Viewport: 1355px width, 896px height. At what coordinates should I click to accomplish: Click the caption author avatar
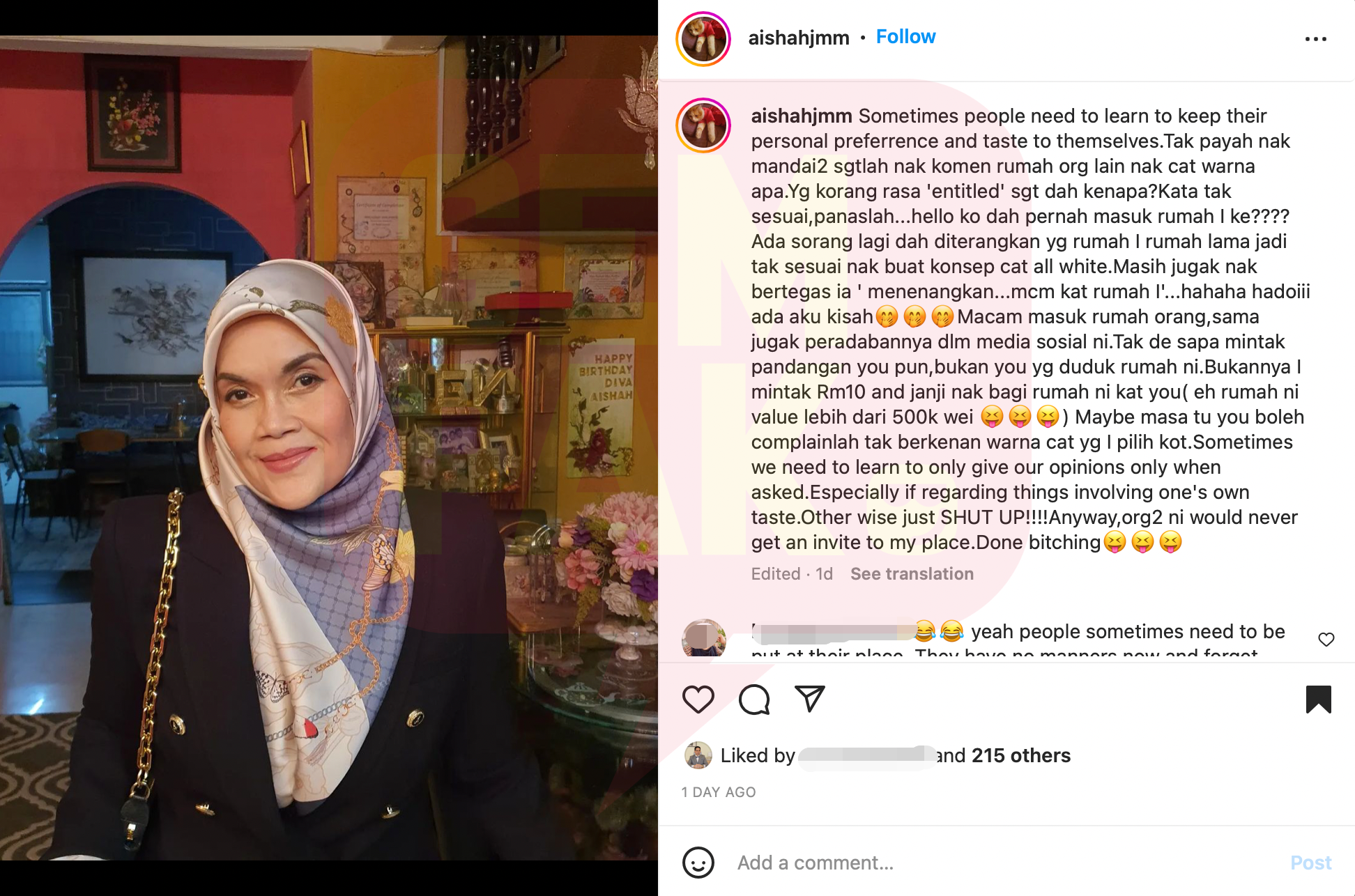click(703, 125)
